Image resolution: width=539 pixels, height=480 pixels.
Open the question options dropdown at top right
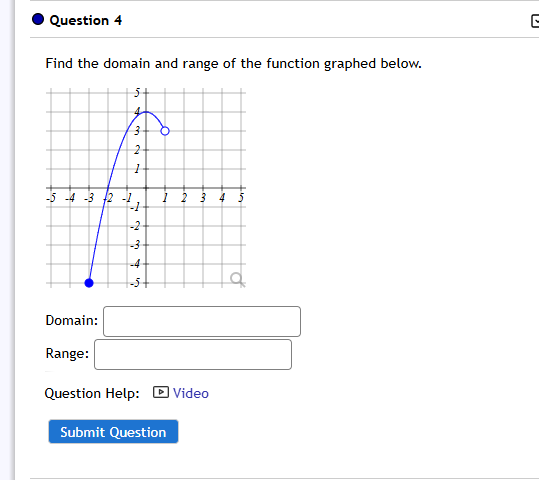point(535,21)
